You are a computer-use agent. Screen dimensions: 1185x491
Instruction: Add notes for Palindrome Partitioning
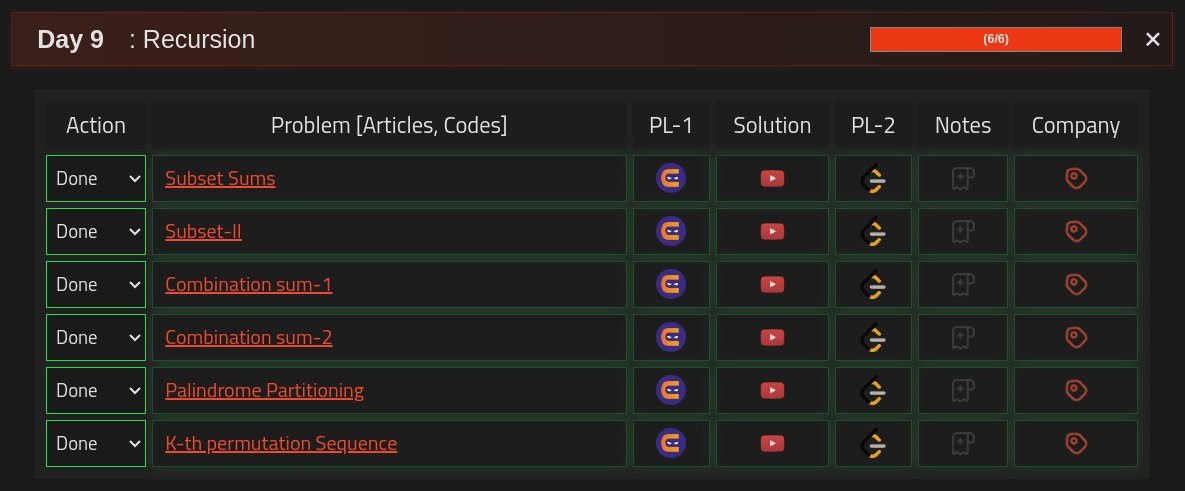[x=963, y=390]
